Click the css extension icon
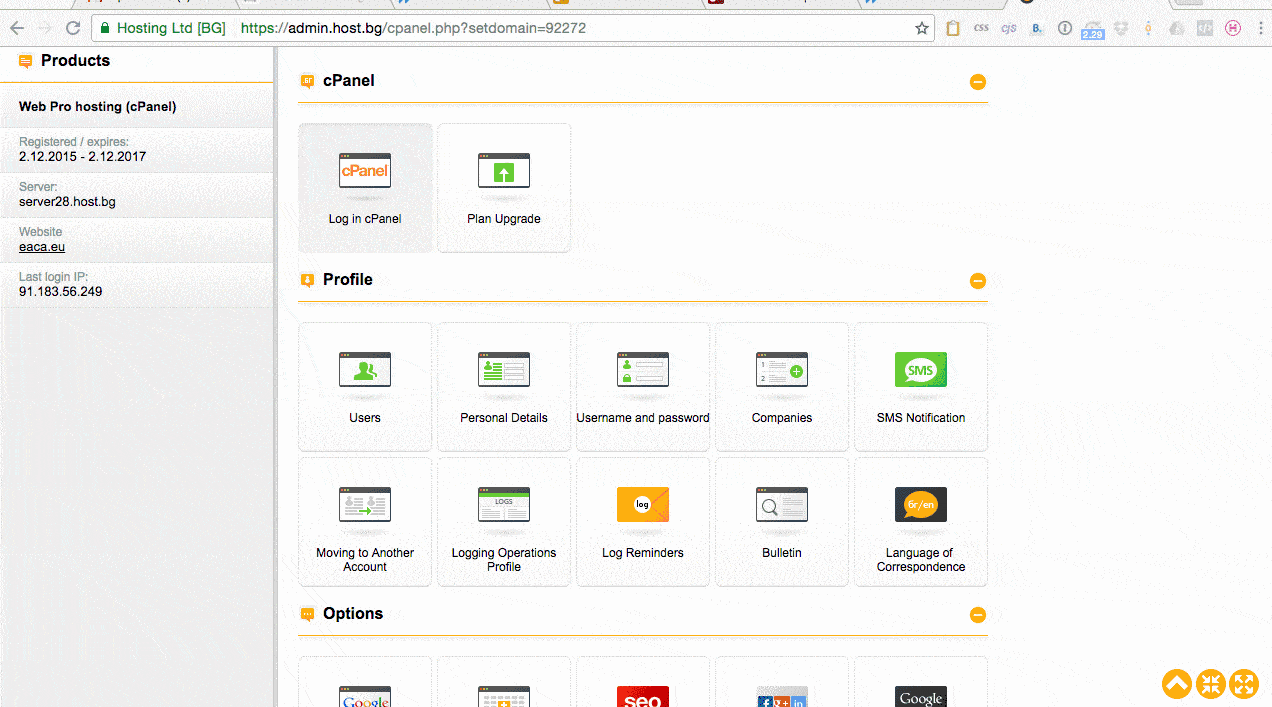 (x=981, y=28)
